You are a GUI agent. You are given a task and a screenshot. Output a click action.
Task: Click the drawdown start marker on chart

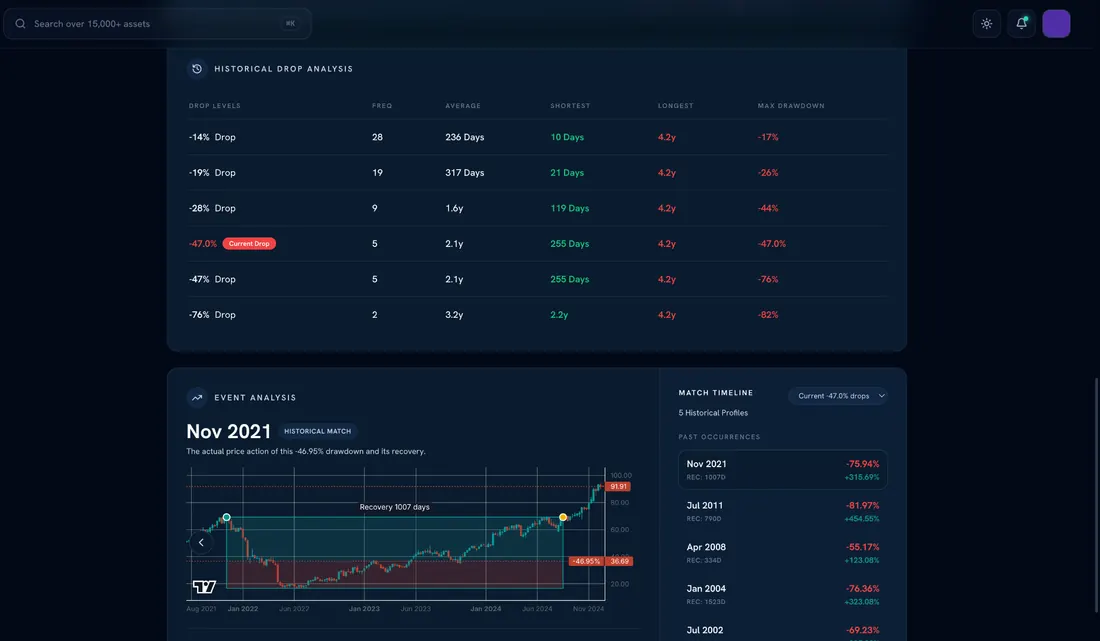(x=226, y=517)
